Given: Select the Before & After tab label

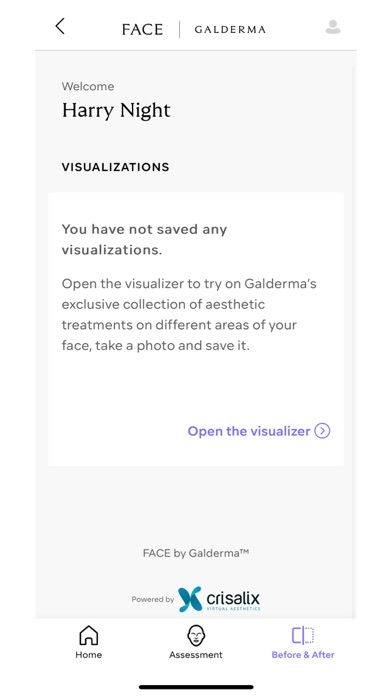Looking at the screenshot, I should [x=303, y=655].
